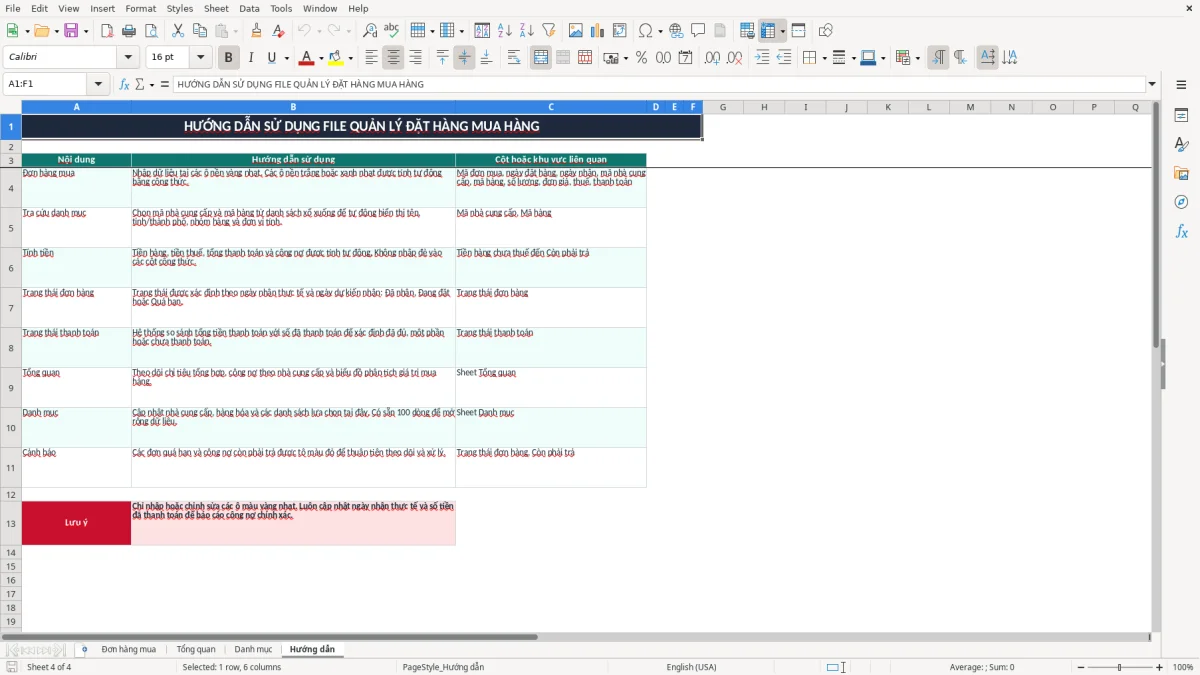Image resolution: width=1200 pixels, height=675 pixels.
Task: Click the Sort Ascending icon
Action: click(505, 31)
